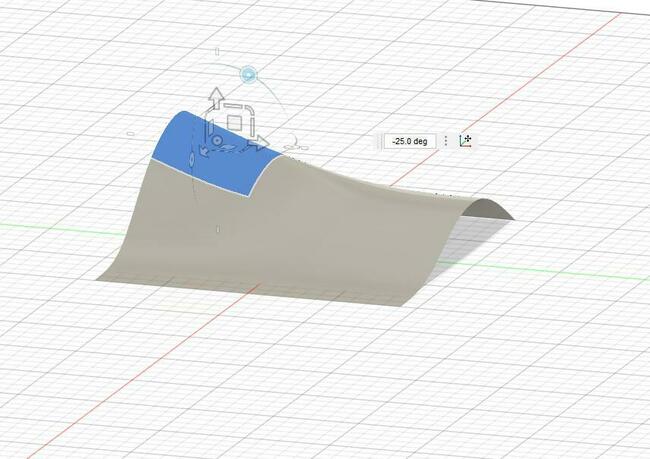This screenshot has height=459, width=650.
Task: Click the small square planar-move handle
Action: click(234, 122)
